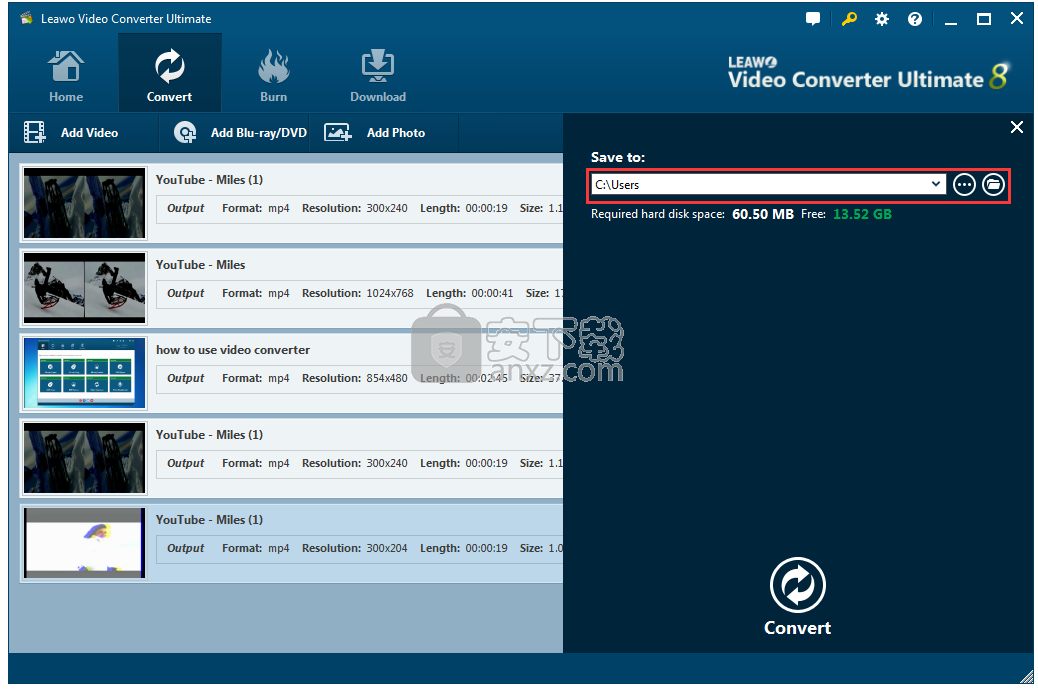Image resolution: width=1038 pixels, height=690 pixels.
Task: Open the help question mark icon
Action: tap(915, 19)
